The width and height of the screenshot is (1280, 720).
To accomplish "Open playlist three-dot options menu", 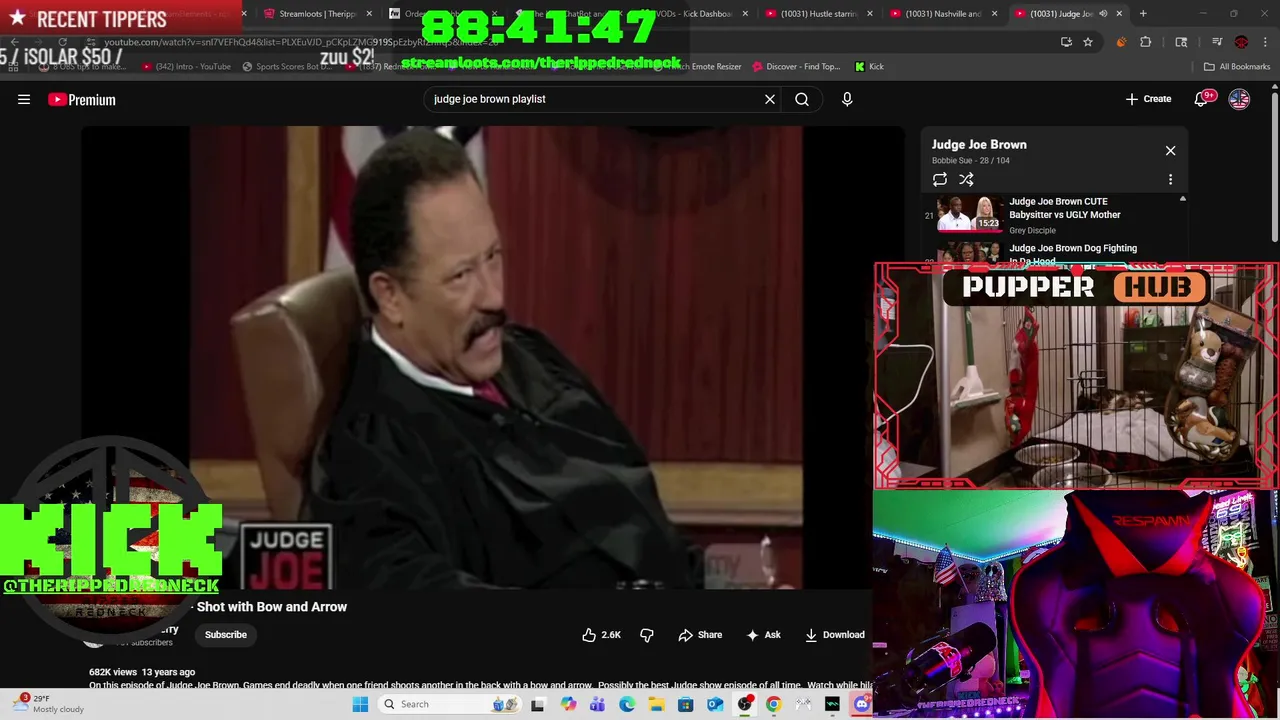I will pos(1170,180).
